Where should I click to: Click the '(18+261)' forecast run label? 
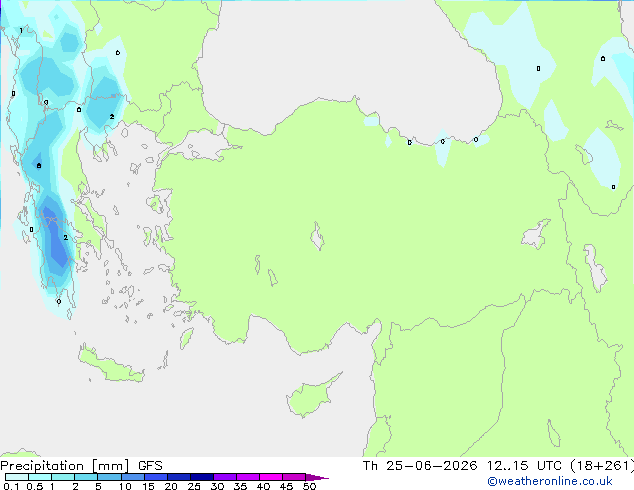tap(602, 466)
